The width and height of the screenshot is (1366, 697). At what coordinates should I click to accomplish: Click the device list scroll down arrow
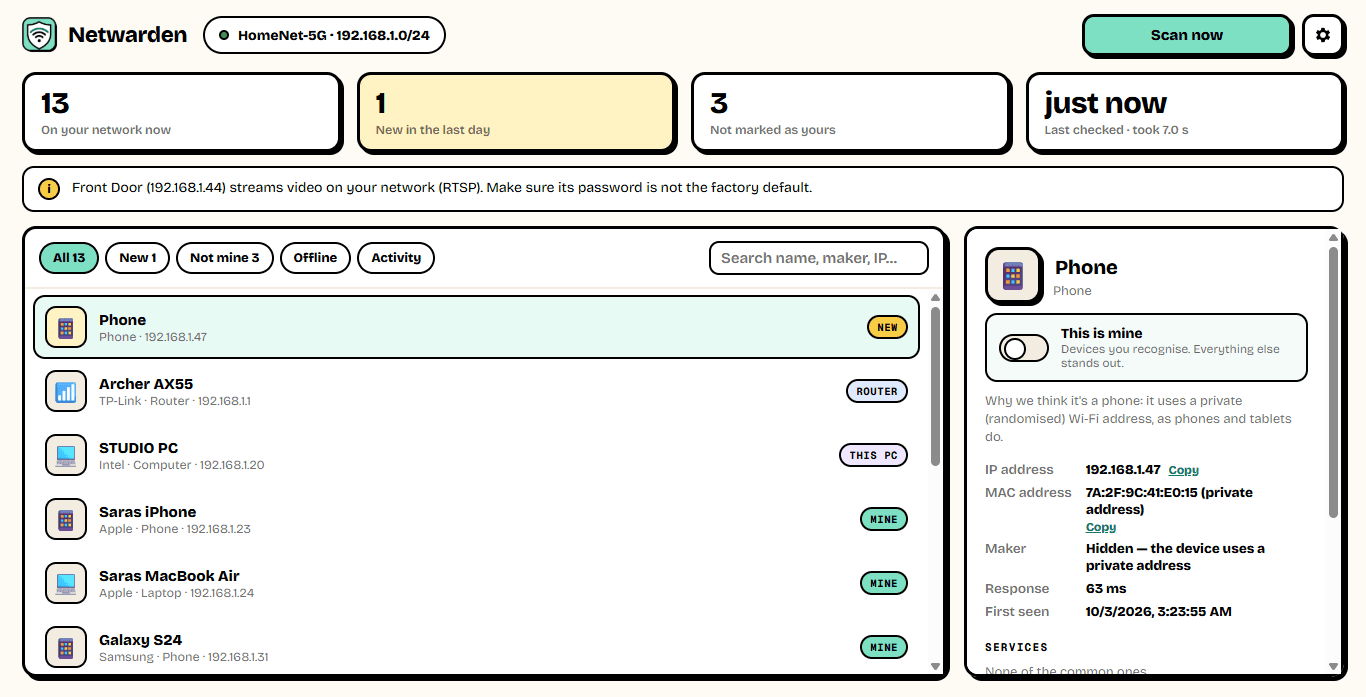935,666
